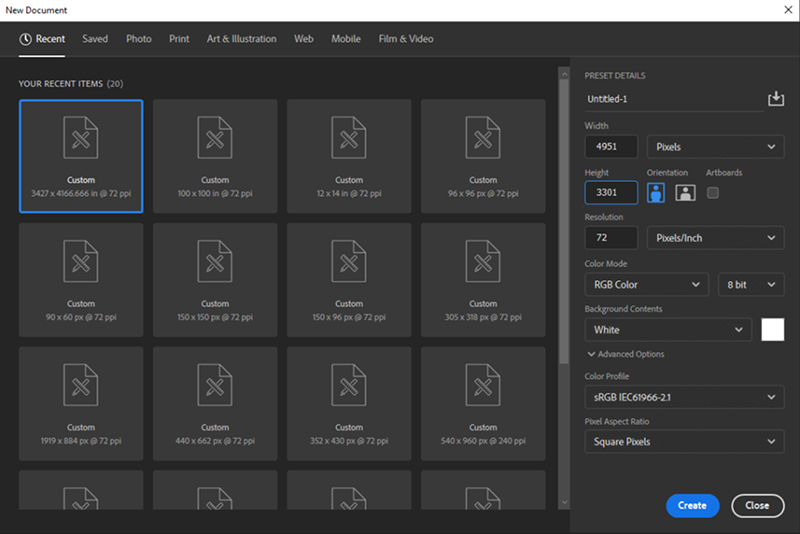800x534 pixels.
Task: Collapse the Advanced Options section
Action: coord(625,354)
